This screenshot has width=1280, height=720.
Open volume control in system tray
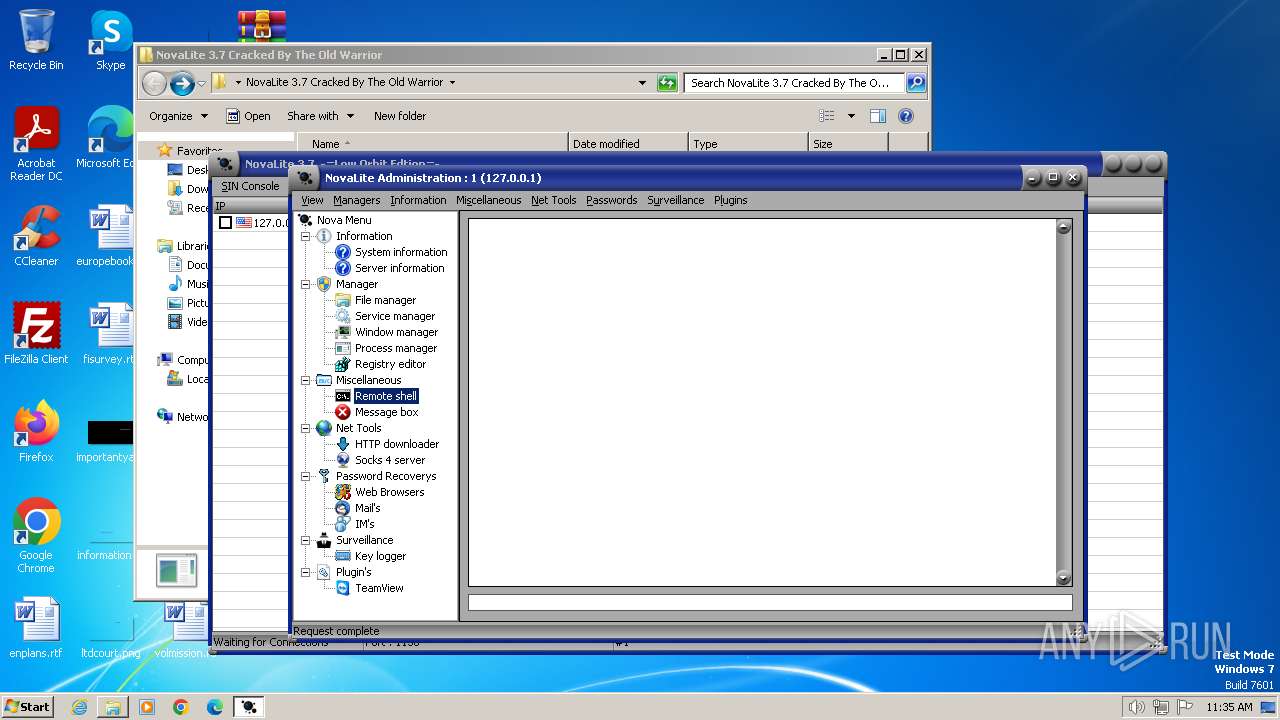pyautogui.click(x=1136, y=707)
